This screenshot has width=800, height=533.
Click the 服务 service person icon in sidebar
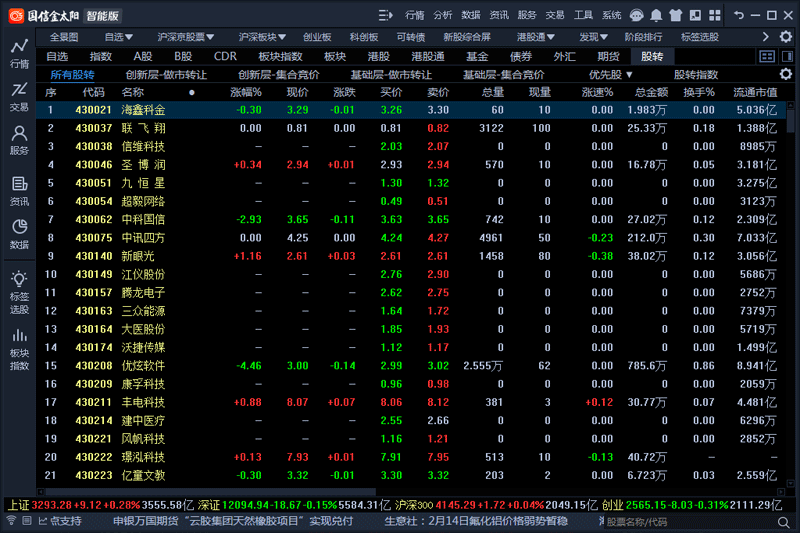[x=19, y=139]
